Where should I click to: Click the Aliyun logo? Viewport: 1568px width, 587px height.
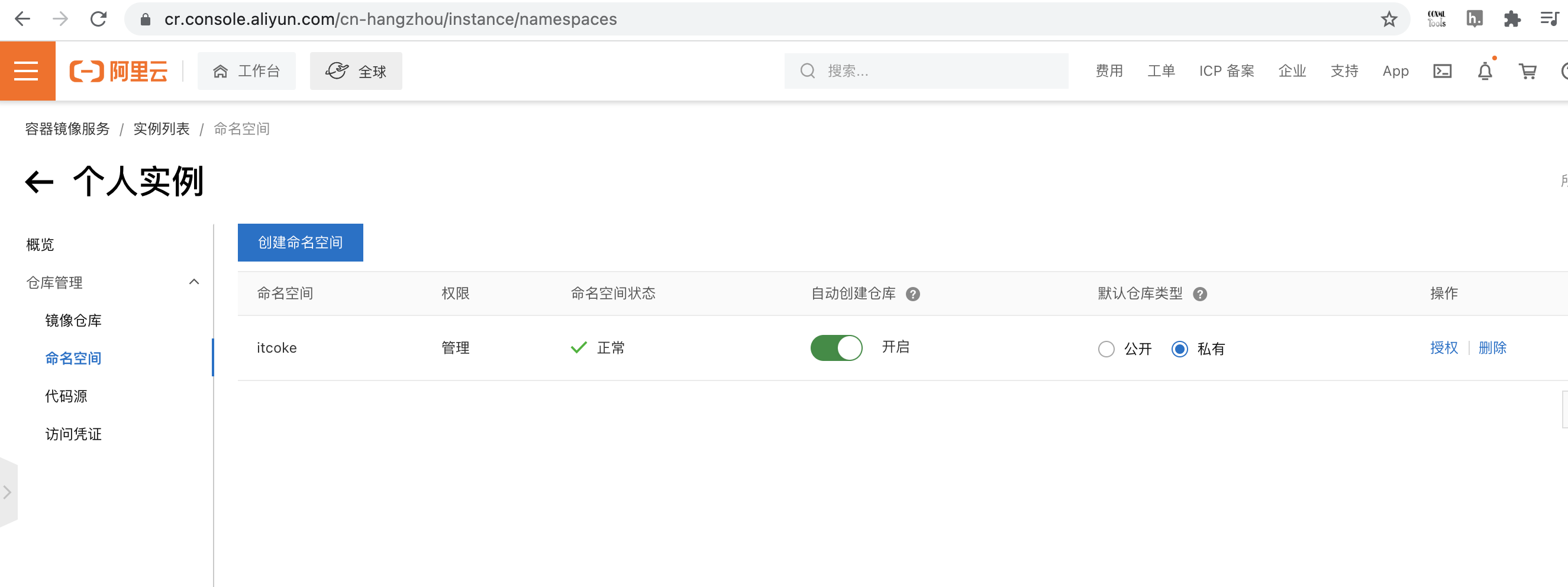click(119, 71)
